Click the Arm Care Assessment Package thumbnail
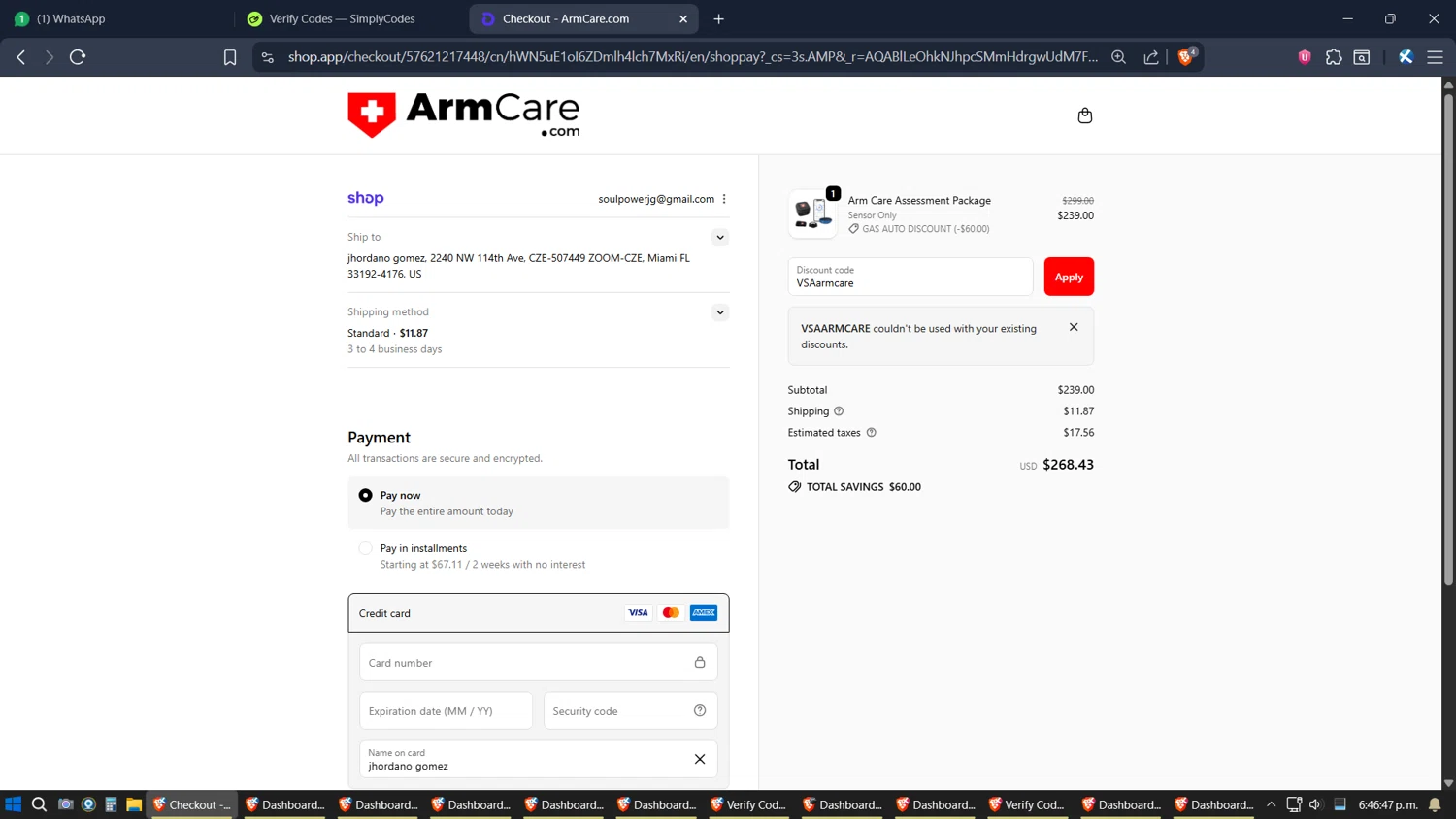 [x=812, y=213]
